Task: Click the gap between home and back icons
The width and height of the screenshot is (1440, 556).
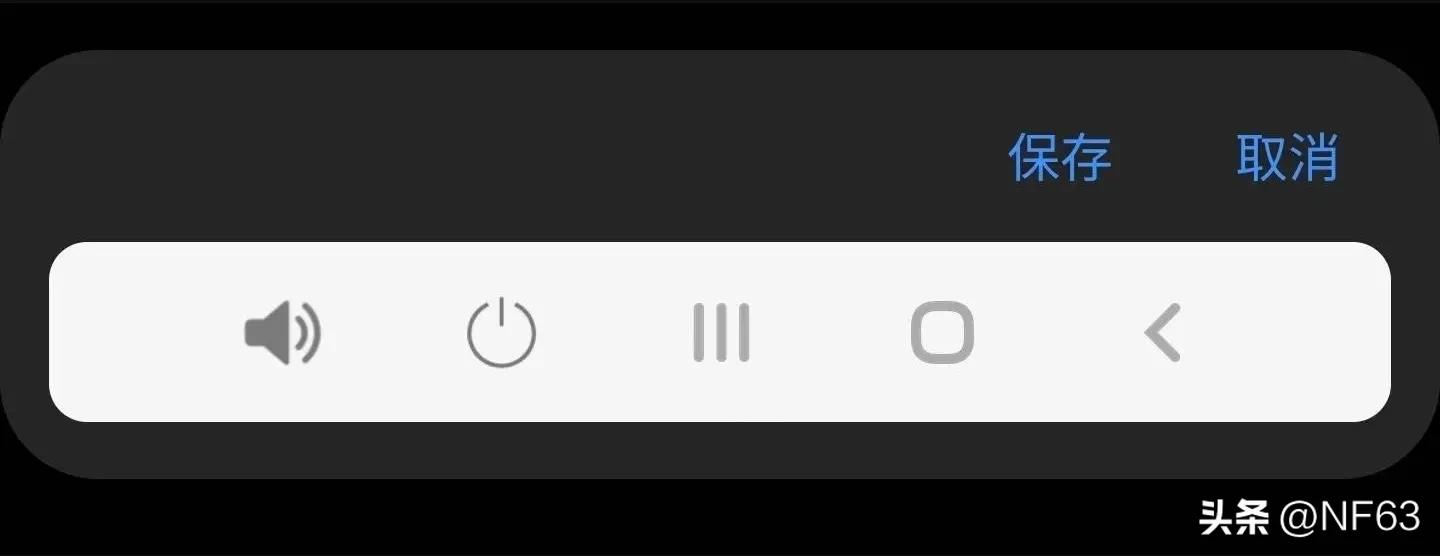Action: click(x=1058, y=333)
